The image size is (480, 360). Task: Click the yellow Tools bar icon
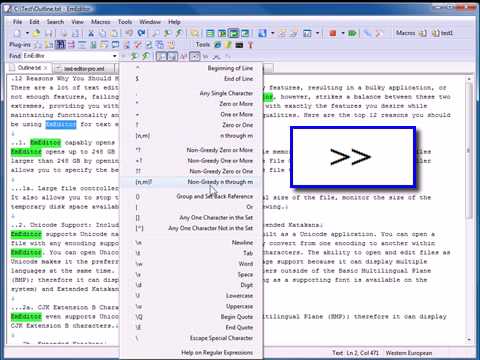[x=228, y=44]
